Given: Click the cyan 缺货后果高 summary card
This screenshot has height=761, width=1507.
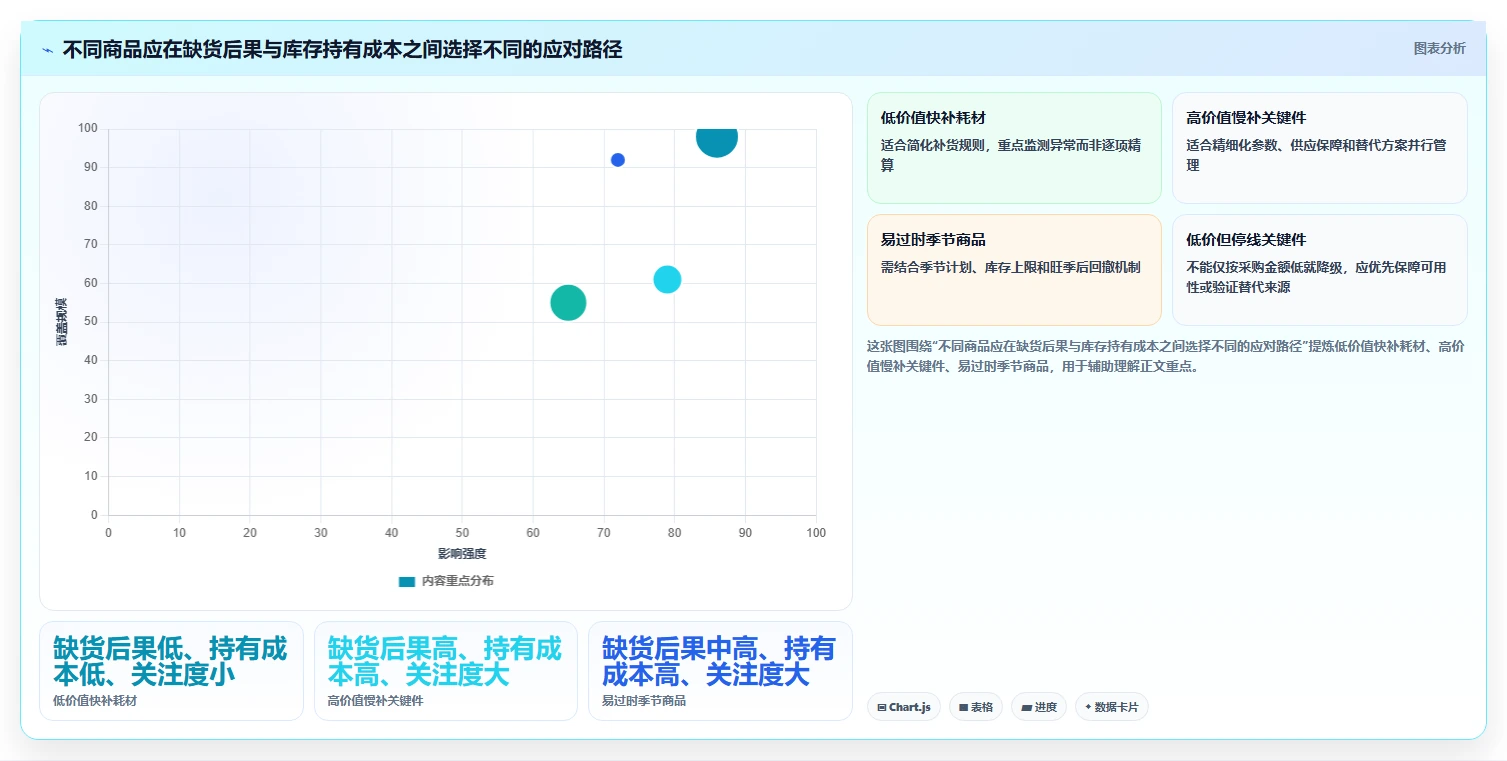Looking at the screenshot, I should (446, 671).
